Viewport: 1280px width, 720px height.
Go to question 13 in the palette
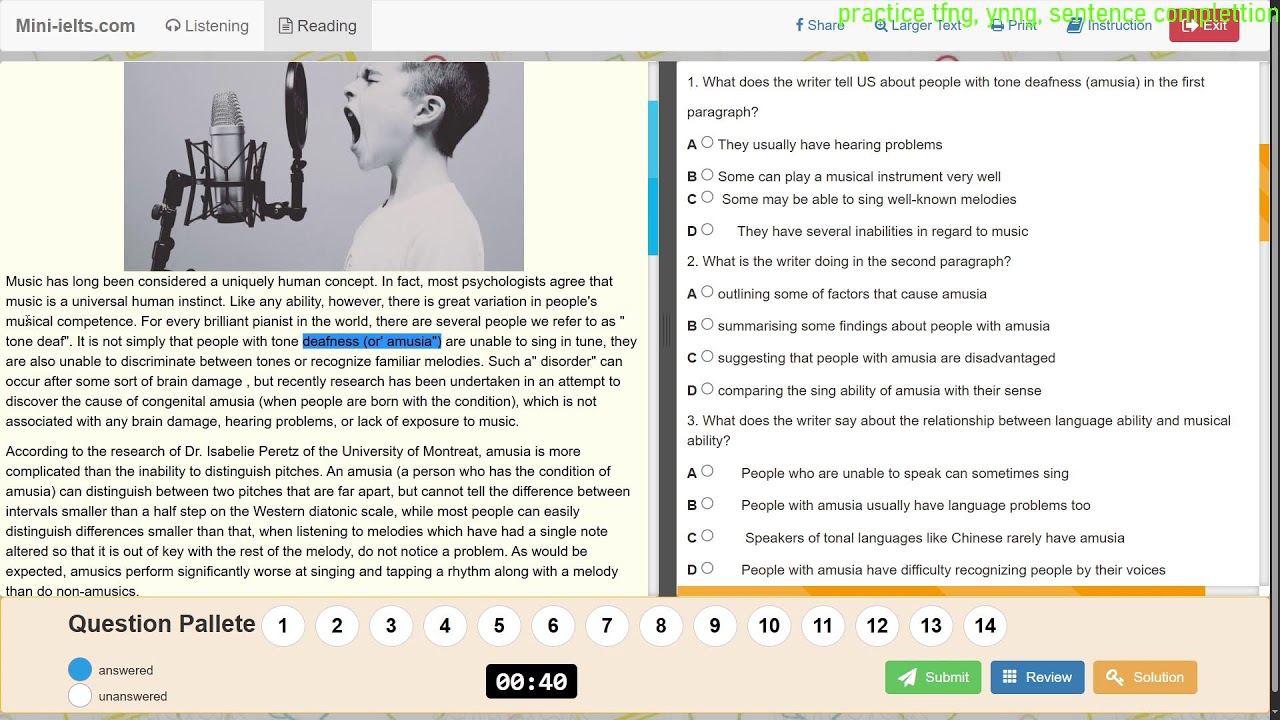pyautogui.click(x=931, y=626)
